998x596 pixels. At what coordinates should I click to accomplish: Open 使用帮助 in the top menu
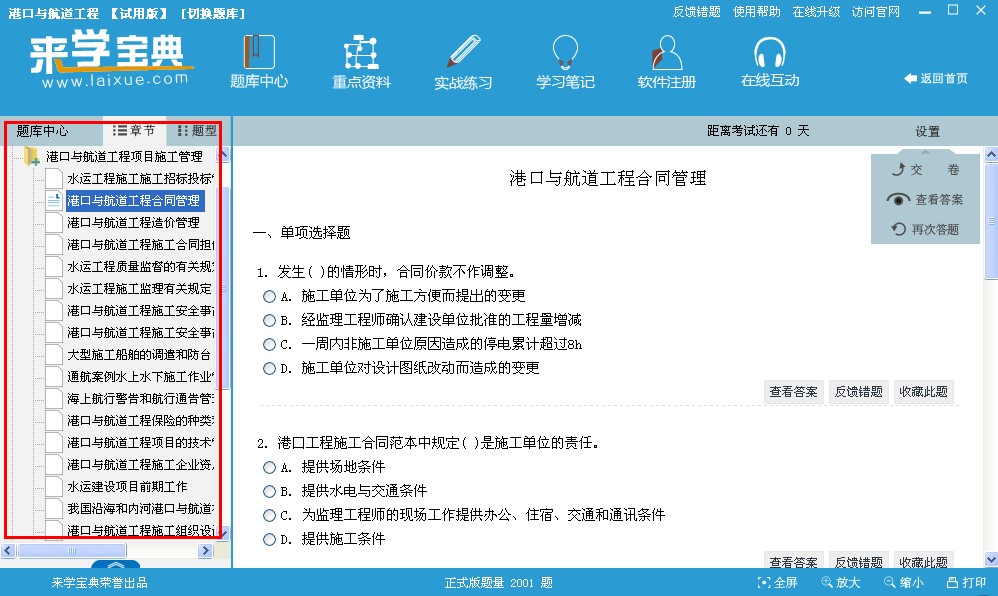click(756, 11)
